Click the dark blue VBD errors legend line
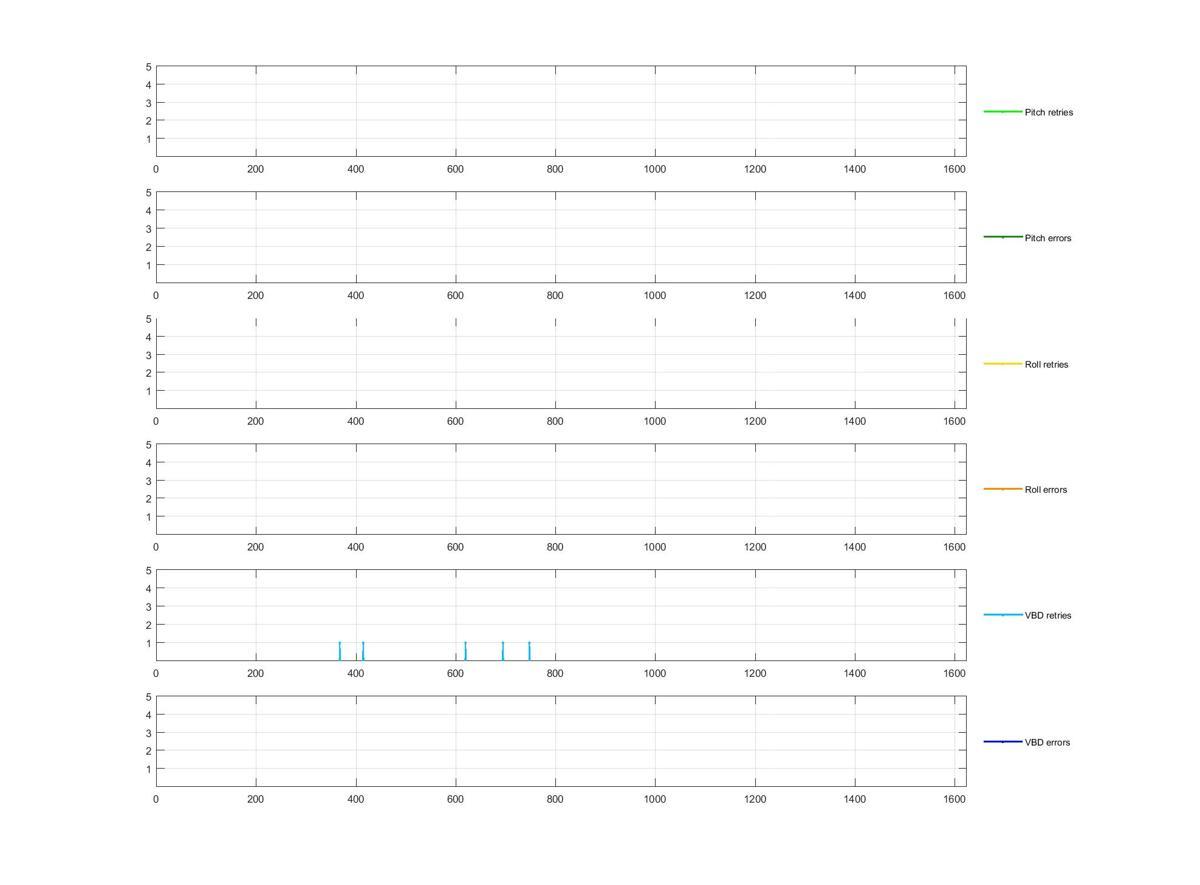1200x885 pixels. [x=1003, y=741]
